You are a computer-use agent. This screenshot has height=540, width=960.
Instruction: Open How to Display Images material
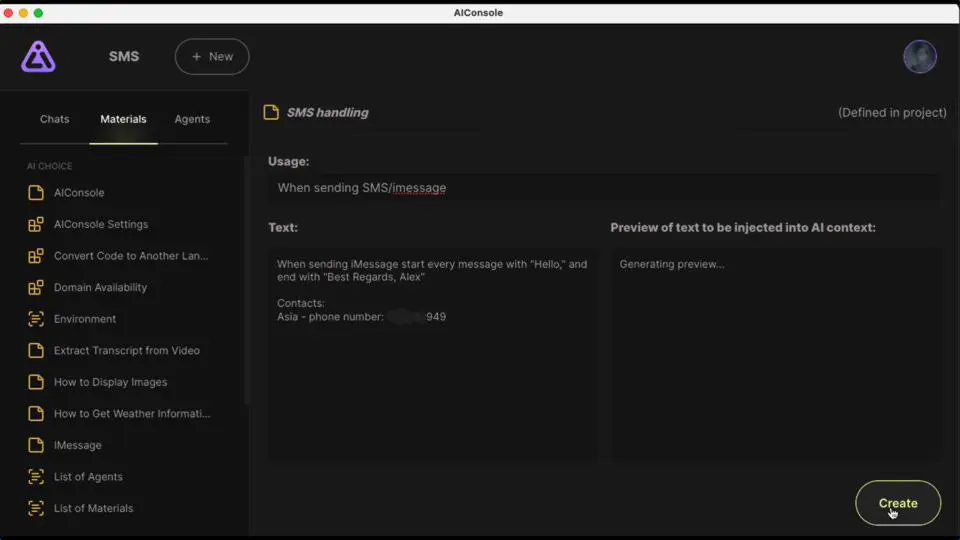pos(110,382)
